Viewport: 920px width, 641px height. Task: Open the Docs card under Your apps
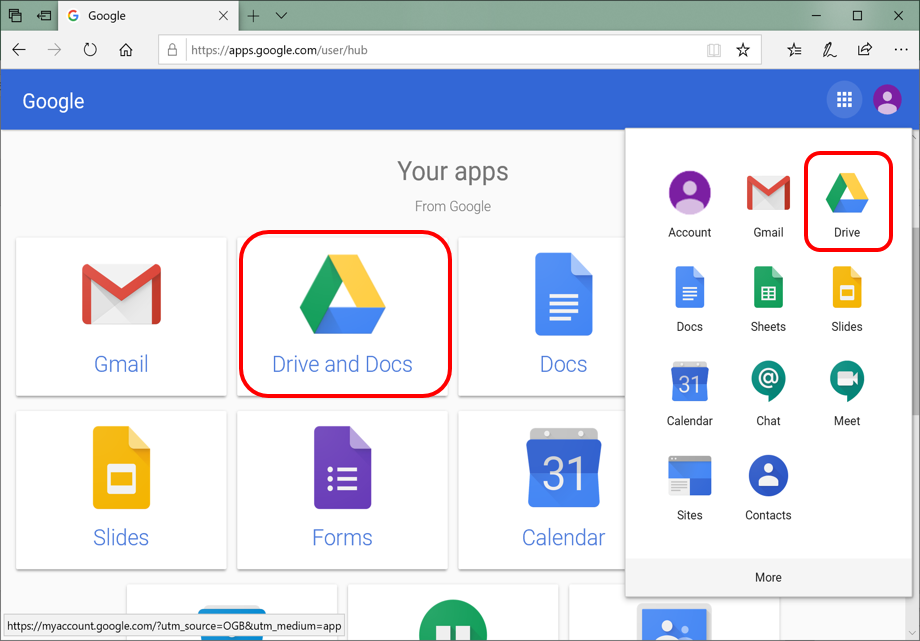click(x=542, y=316)
